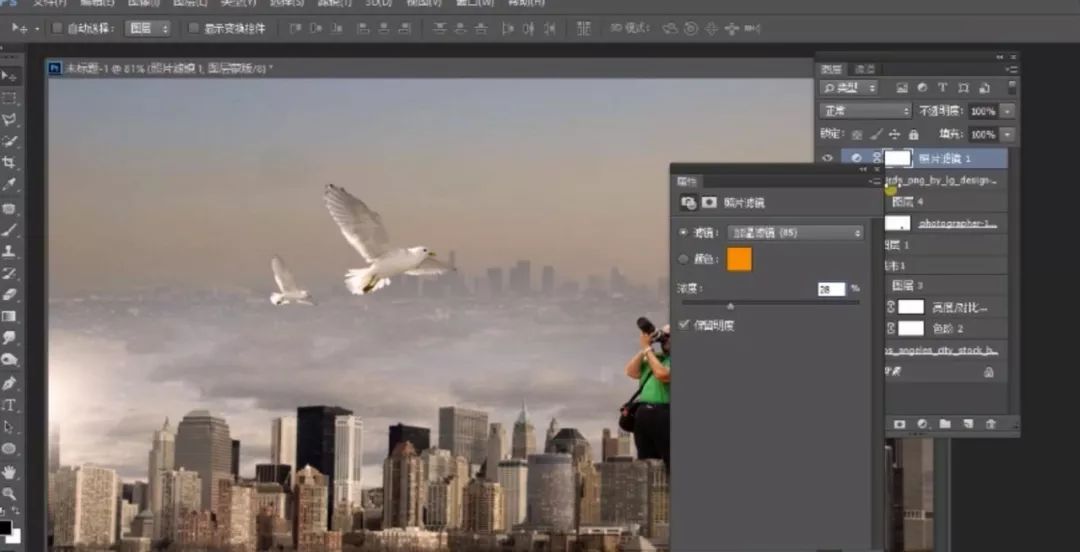
Task: Select the Eraser tool
Action: [x=10, y=294]
